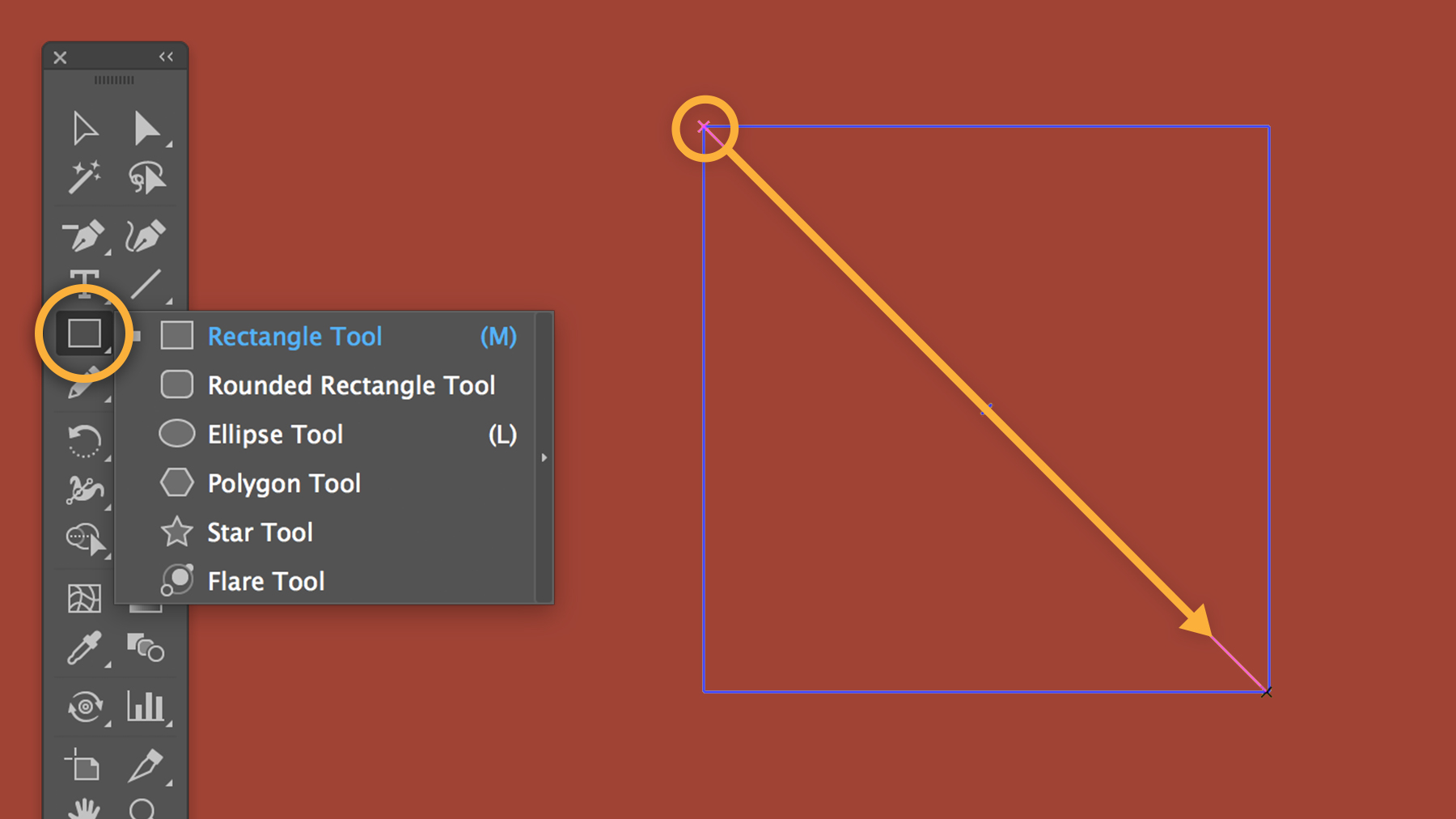Choose Rectangle Tool from the flyout menu
The width and height of the screenshot is (1456, 819).
(294, 337)
